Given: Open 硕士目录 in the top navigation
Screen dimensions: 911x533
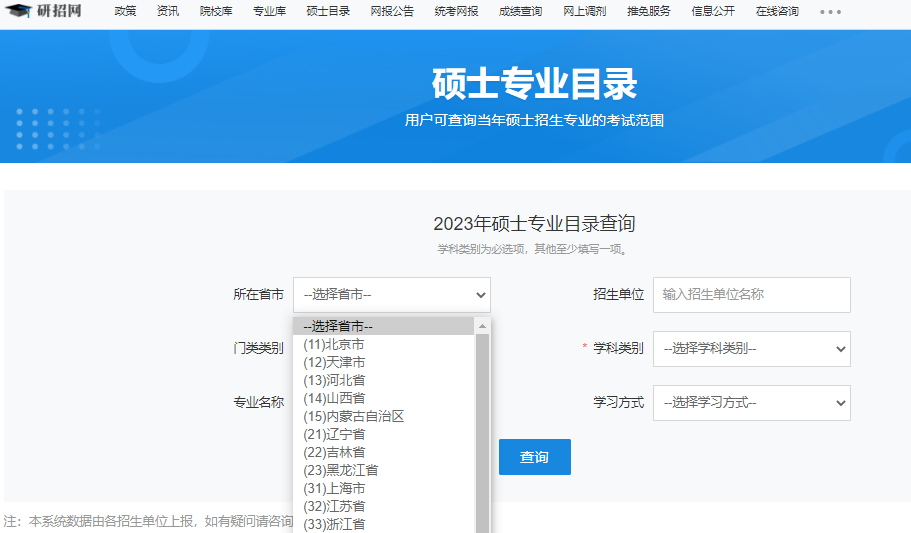Looking at the screenshot, I should pyautogui.click(x=328, y=12).
